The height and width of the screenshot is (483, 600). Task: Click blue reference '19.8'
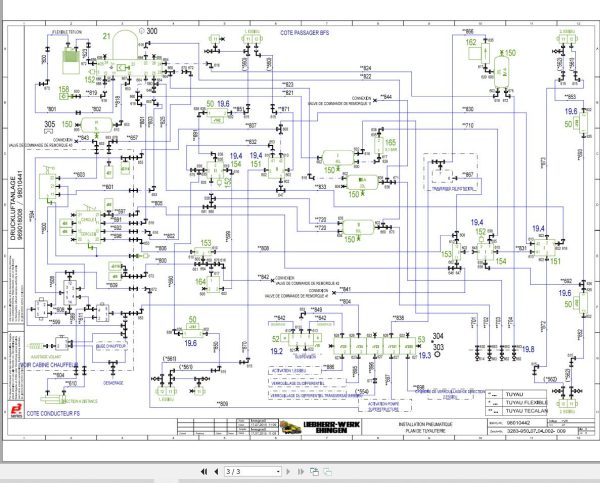pyautogui.click(x=528, y=349)
